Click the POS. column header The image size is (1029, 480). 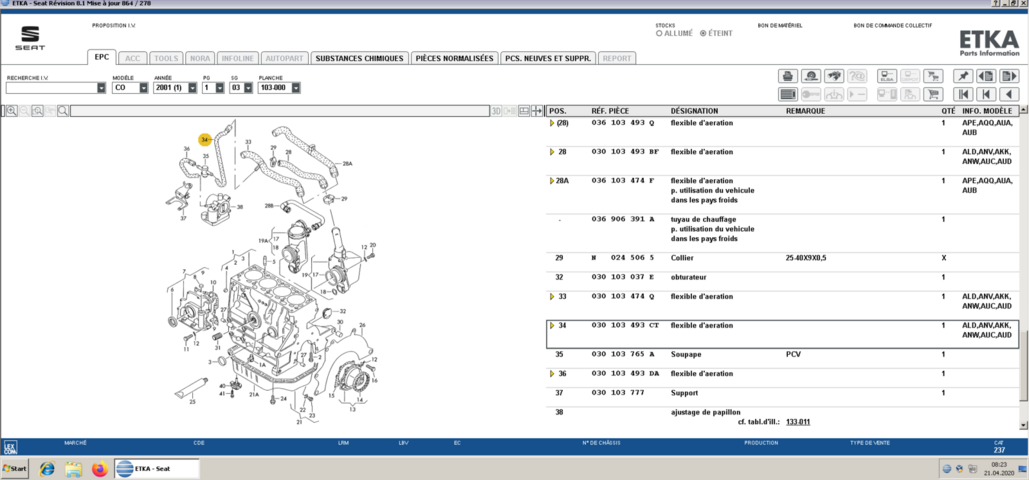pyautogui.click(x=558, y=111)
